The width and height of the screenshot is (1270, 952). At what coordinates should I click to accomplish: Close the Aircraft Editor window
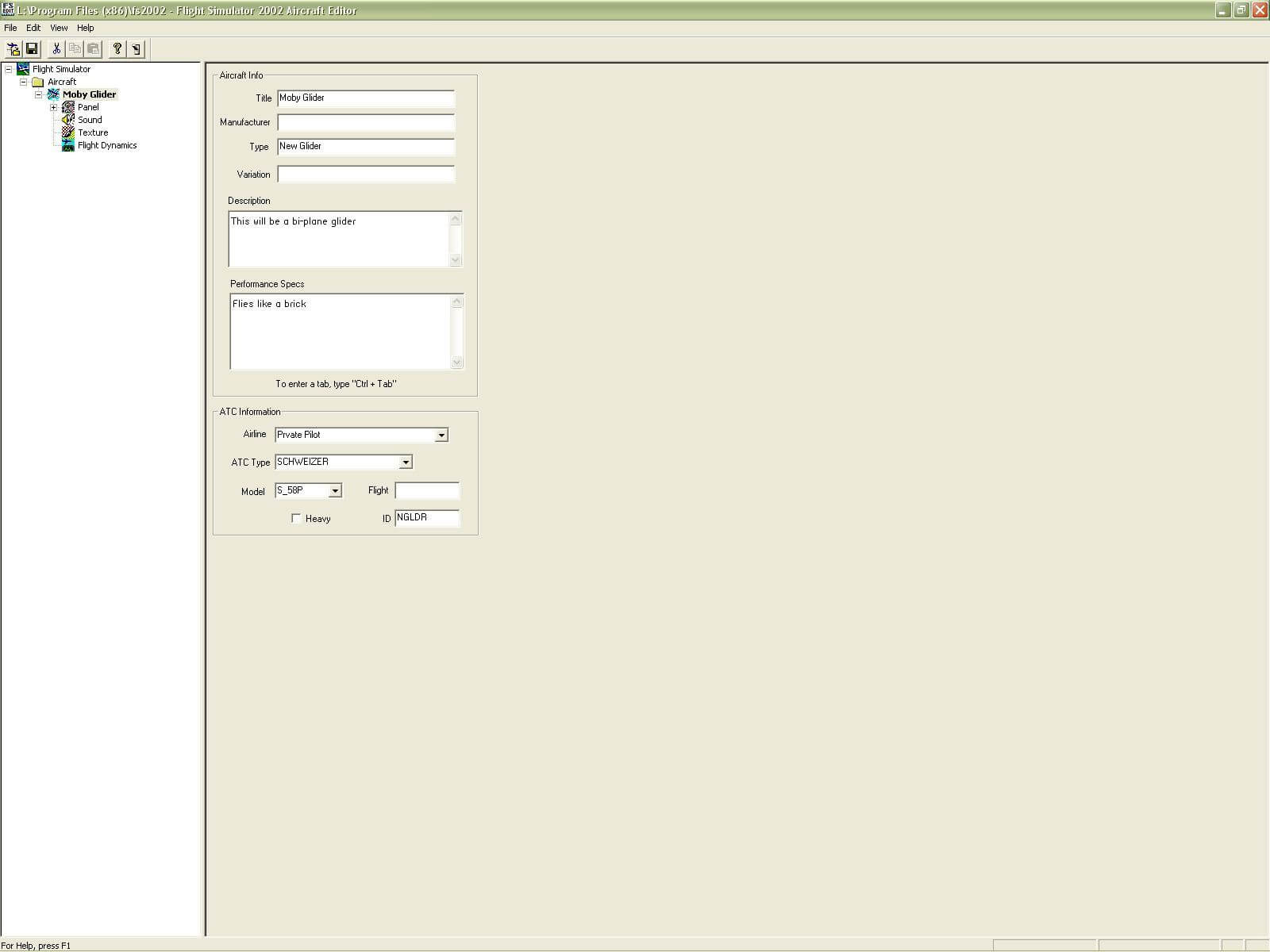coord(1260,10)
